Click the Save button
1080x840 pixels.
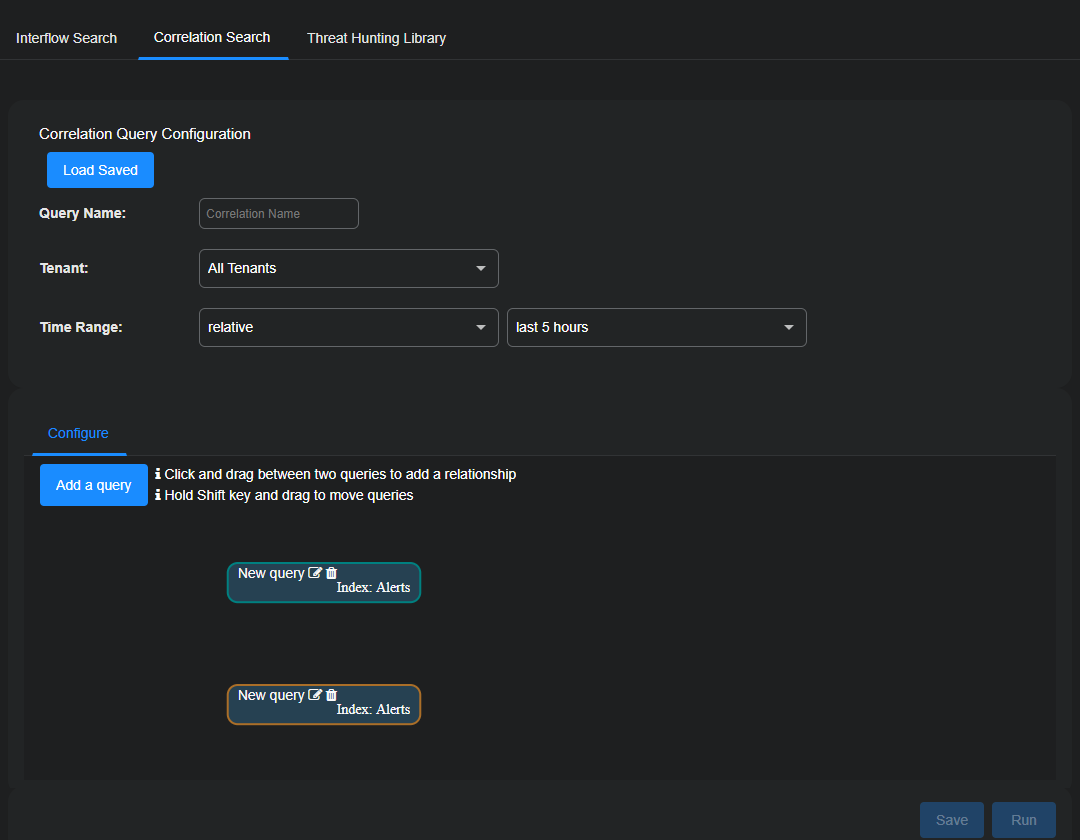point(951,820)
